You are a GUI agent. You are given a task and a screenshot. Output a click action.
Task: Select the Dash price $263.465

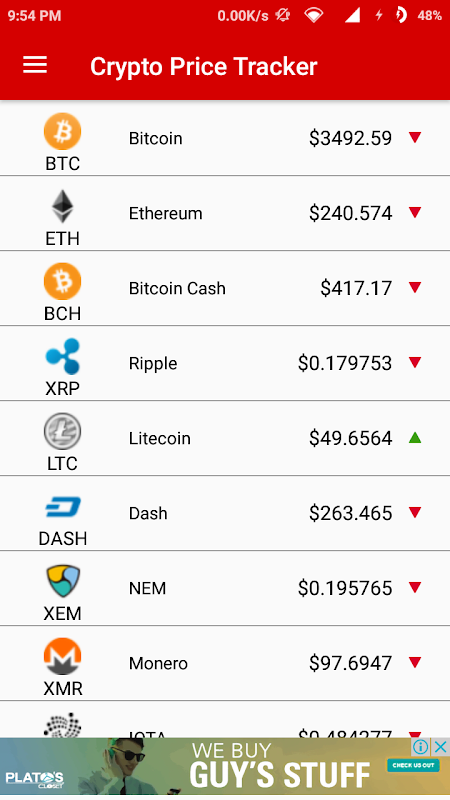point(351,513)
